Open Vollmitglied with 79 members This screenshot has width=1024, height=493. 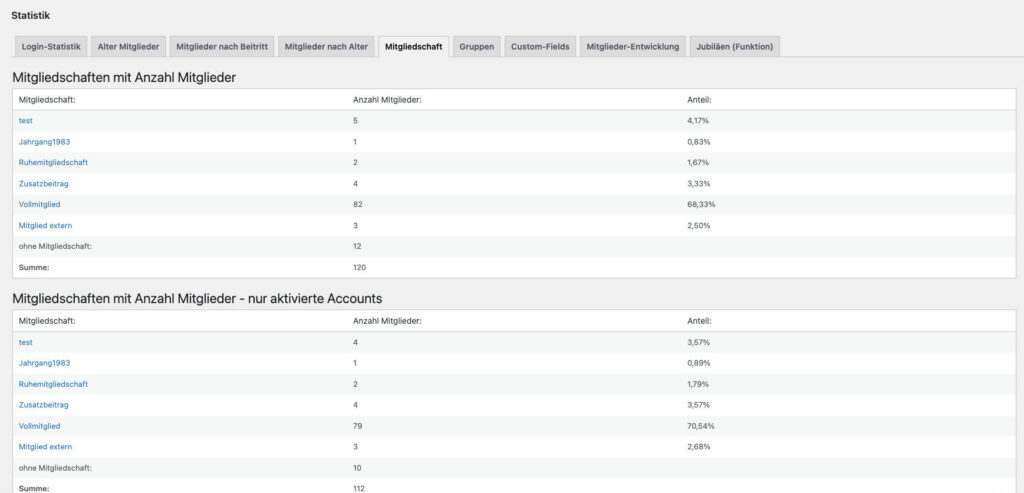(x=39, y=426)
